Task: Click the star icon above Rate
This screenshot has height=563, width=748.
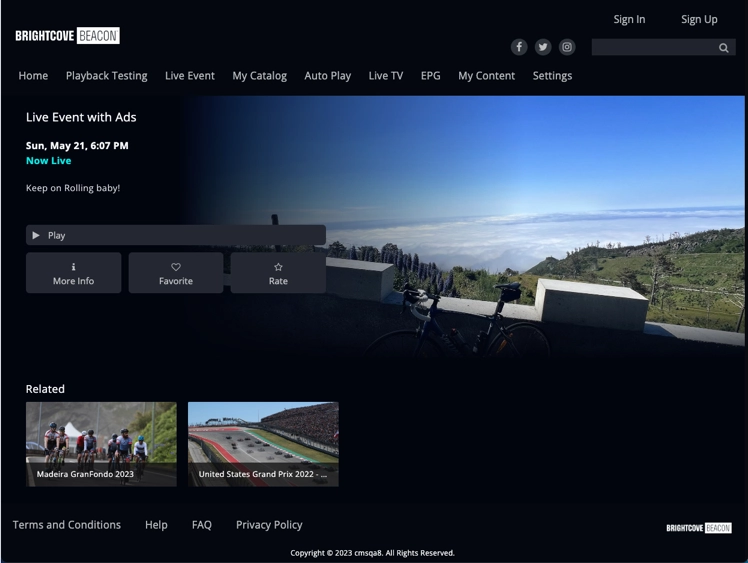Action: (x=278, y=267)
